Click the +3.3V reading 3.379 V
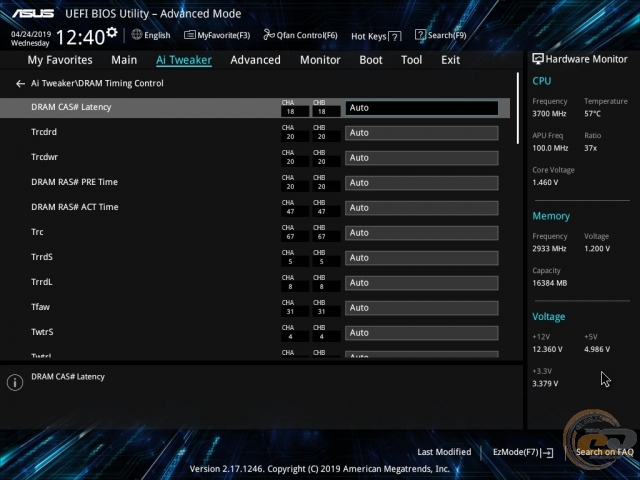The height and width of the screenshot is (480, 640). click(545, 384)
